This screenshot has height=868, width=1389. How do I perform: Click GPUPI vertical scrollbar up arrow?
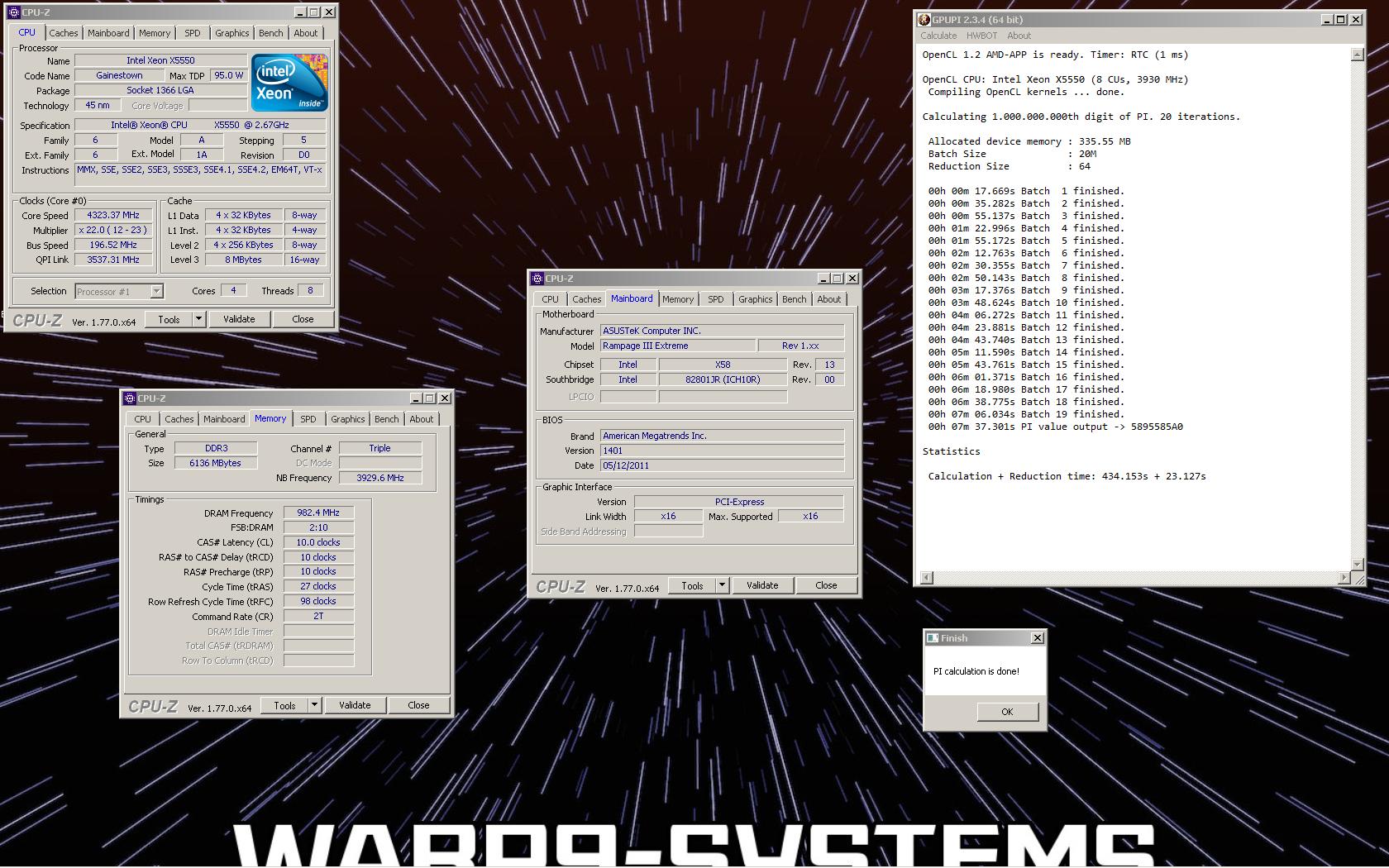(x=1357, y=55)
